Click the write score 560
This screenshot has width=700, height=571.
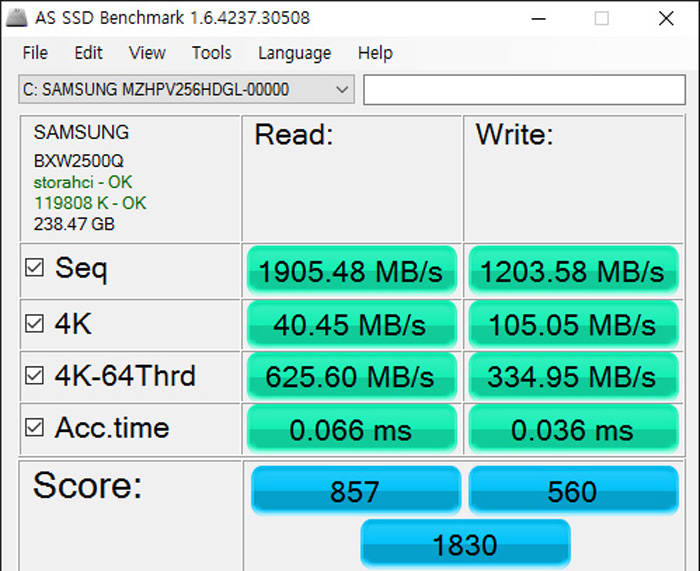pyautogui.click(x=574, y=491)
